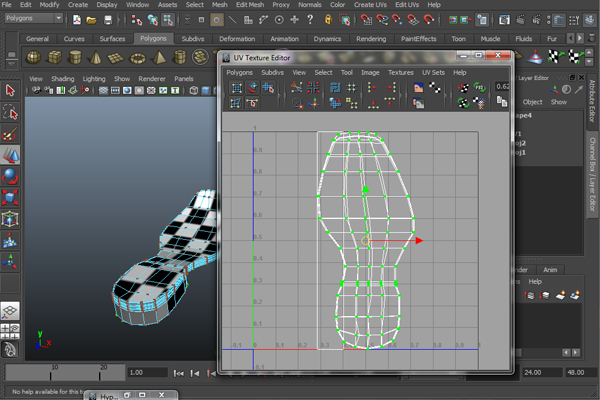Activate the Scale tool
This screenshot has height=400, width=600.
point(10,198)
